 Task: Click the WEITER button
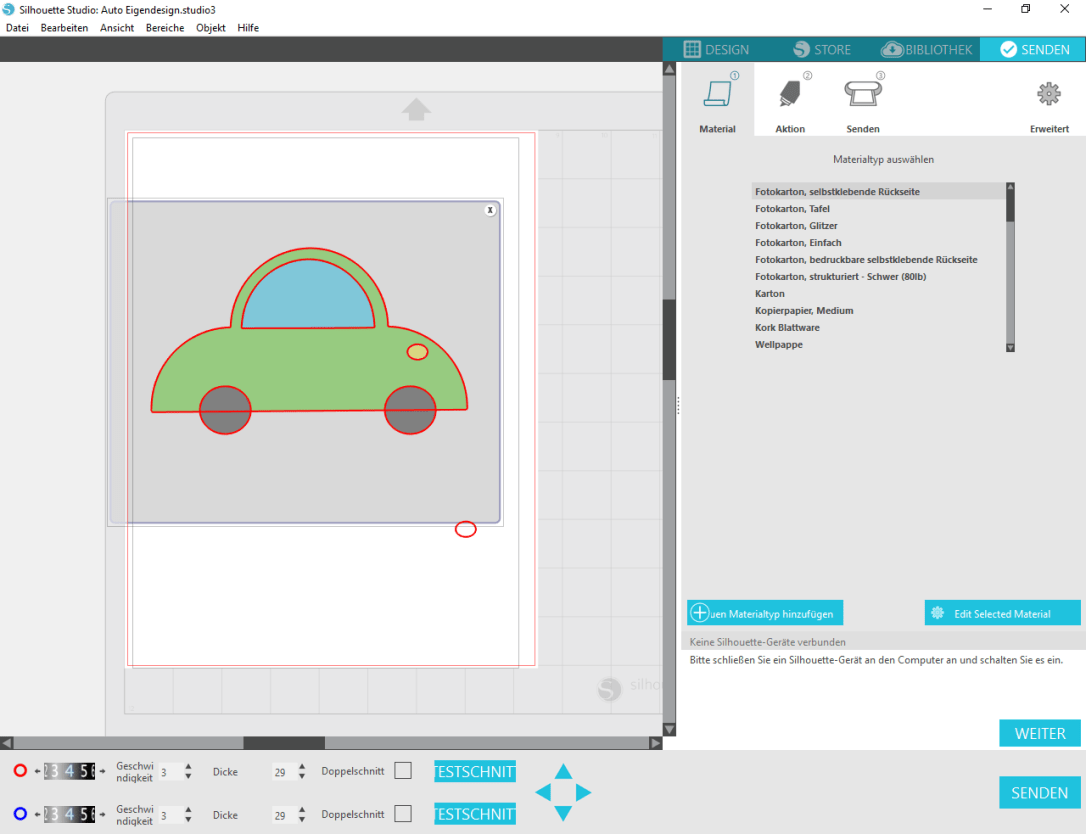(x=1039, y=733)
